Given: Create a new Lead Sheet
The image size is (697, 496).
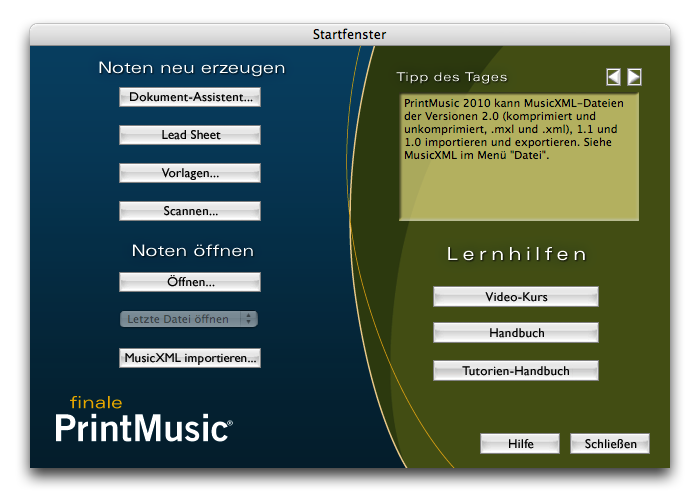Looking at the screenshot, I should coord(190,135).
